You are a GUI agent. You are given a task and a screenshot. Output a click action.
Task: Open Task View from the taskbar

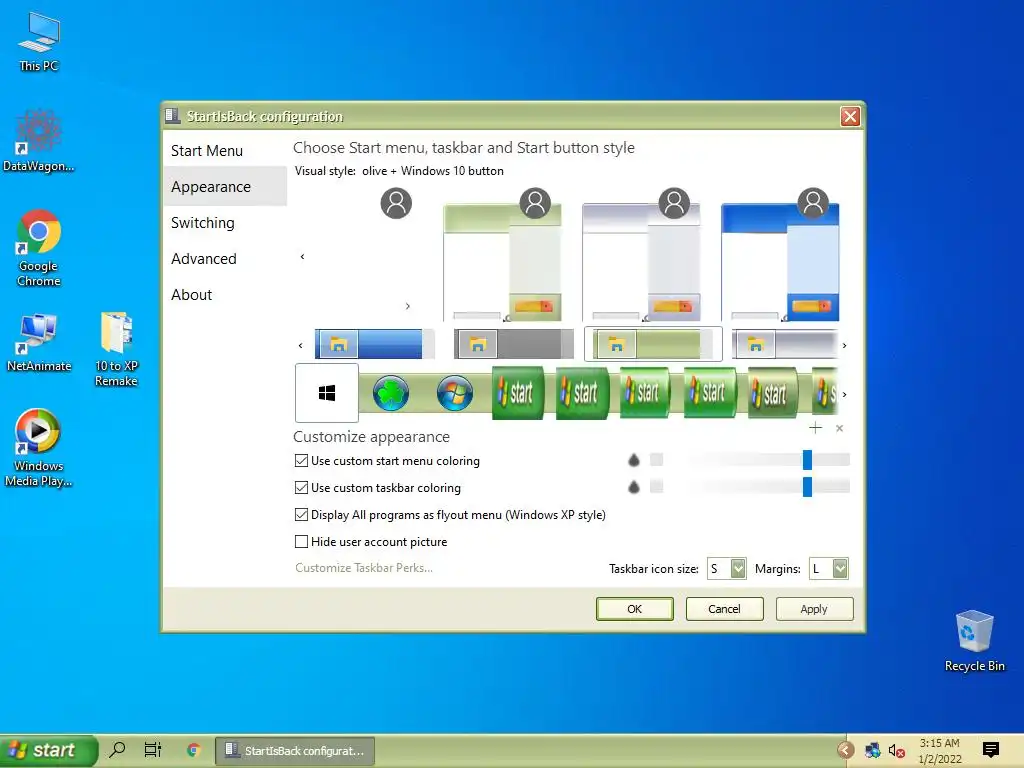pos(153,750)
